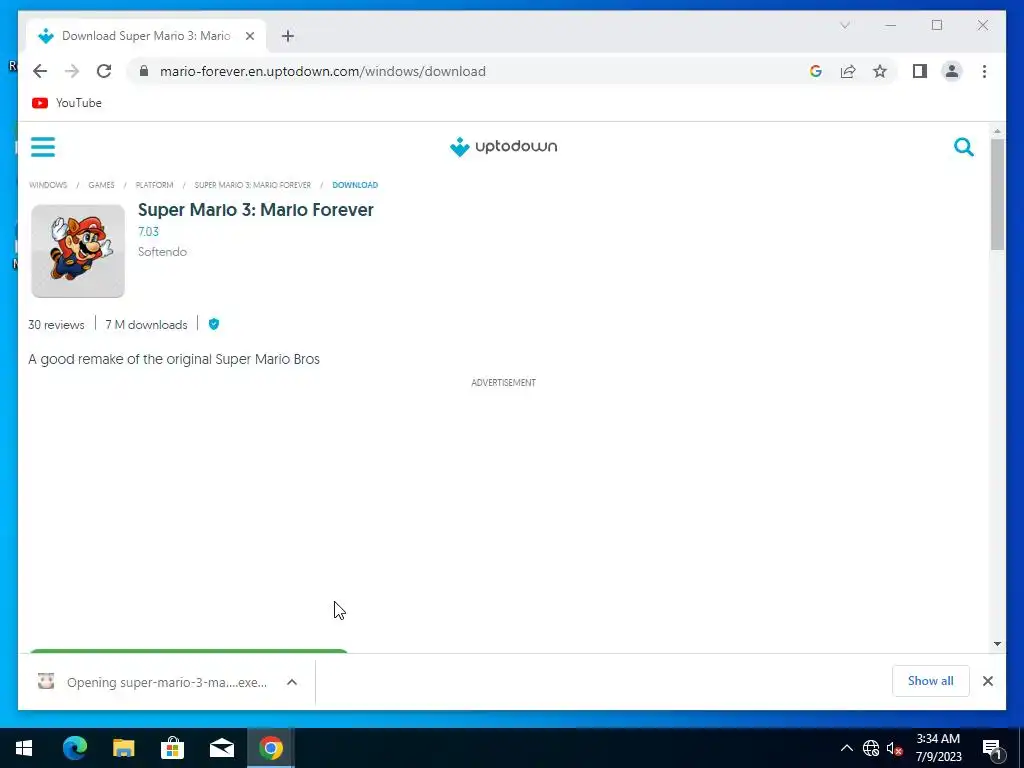Image resolution: width=1024 pixels, height=768 pixels.
Task: Click the PLATFORM breadcrumb link
Action: [154, 185]
